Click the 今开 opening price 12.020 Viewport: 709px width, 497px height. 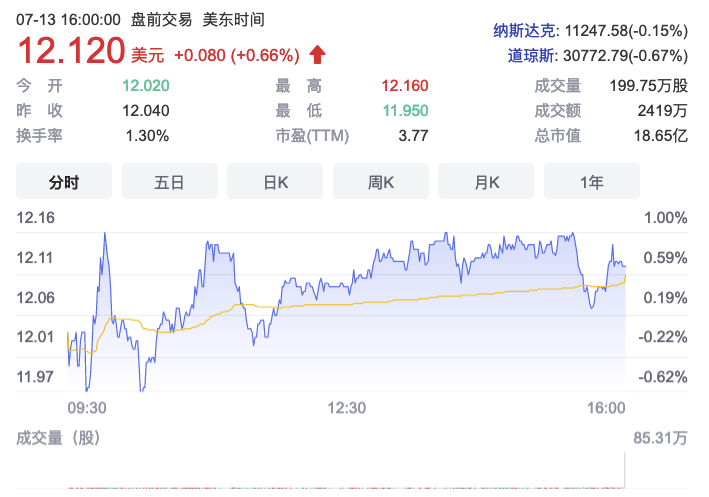pyautogui.click(x=144, y=87)
